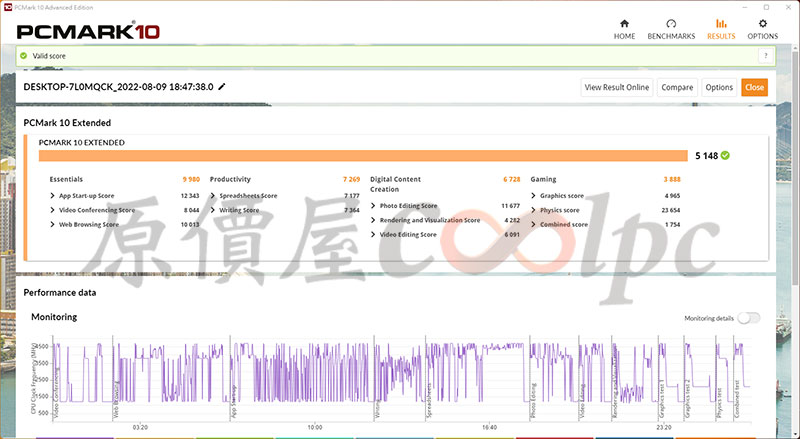Click the results bar chart icon

point(721,23)
